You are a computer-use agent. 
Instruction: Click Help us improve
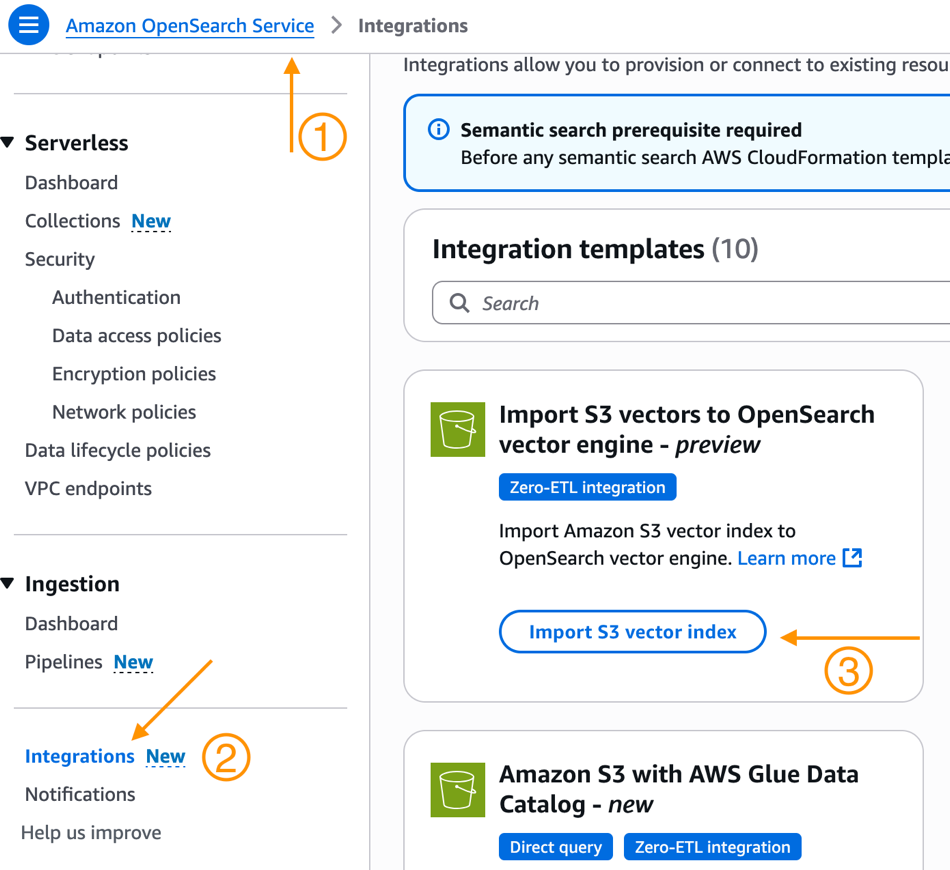91,832
